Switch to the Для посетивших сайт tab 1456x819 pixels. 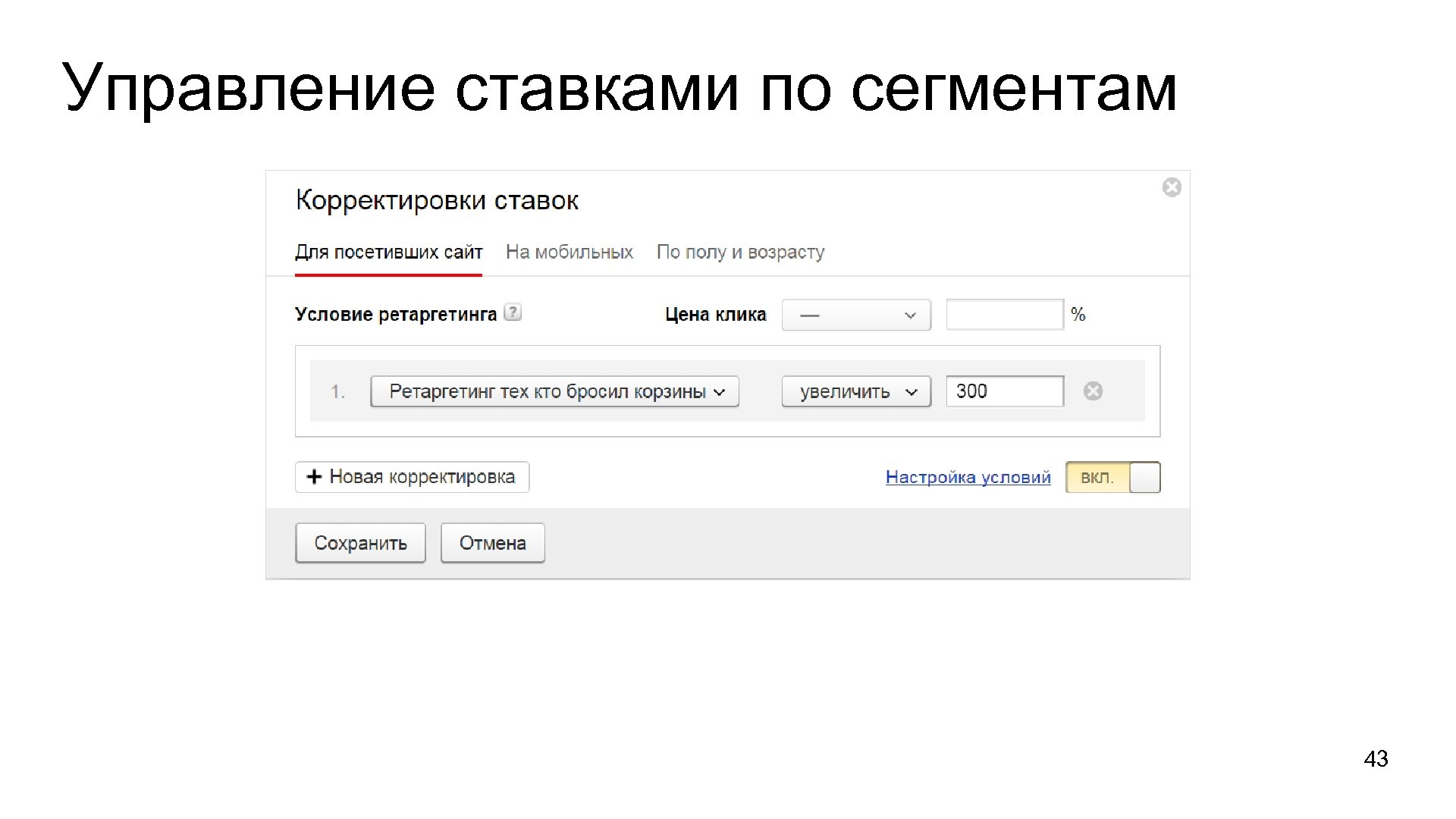tap(388, 253)
